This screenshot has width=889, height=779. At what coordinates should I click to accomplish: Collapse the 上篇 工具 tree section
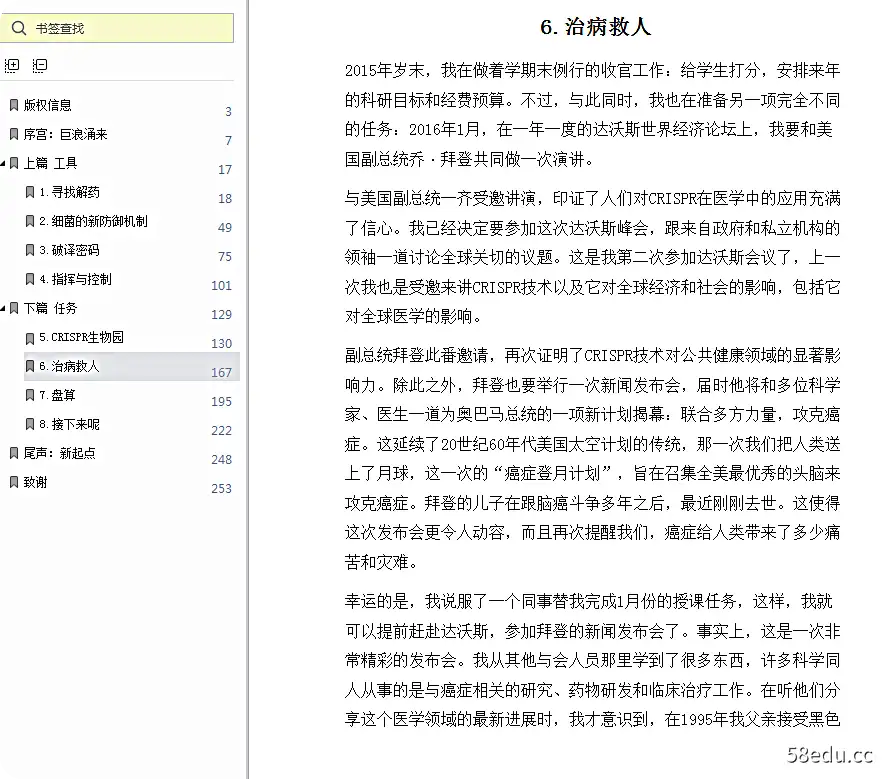coord(3,163)
